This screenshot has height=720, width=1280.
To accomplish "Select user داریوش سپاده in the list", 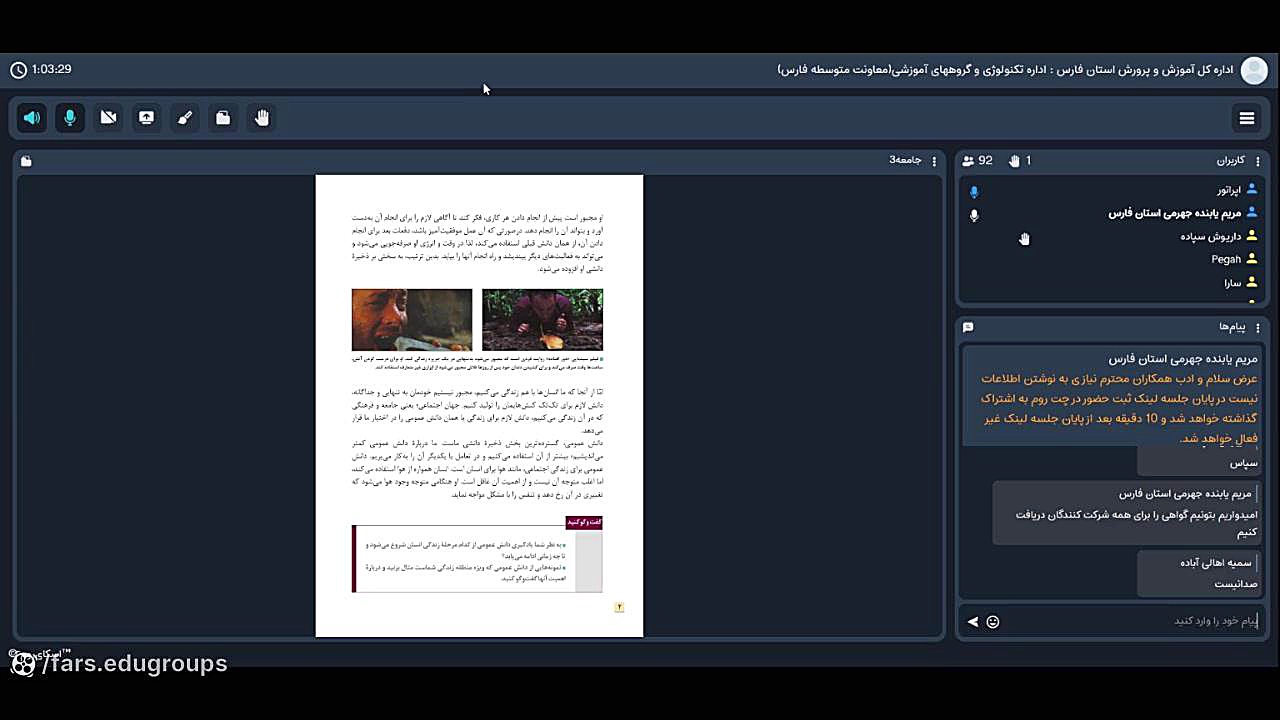I will (x=1112, y=237).
